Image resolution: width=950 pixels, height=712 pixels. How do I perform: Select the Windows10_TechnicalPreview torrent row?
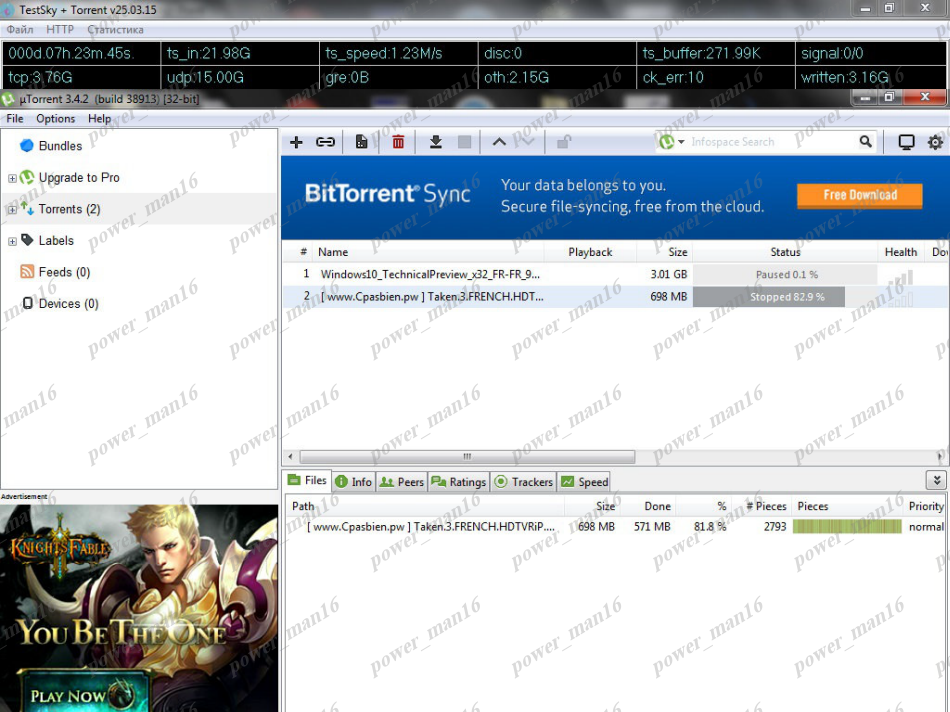430,274
